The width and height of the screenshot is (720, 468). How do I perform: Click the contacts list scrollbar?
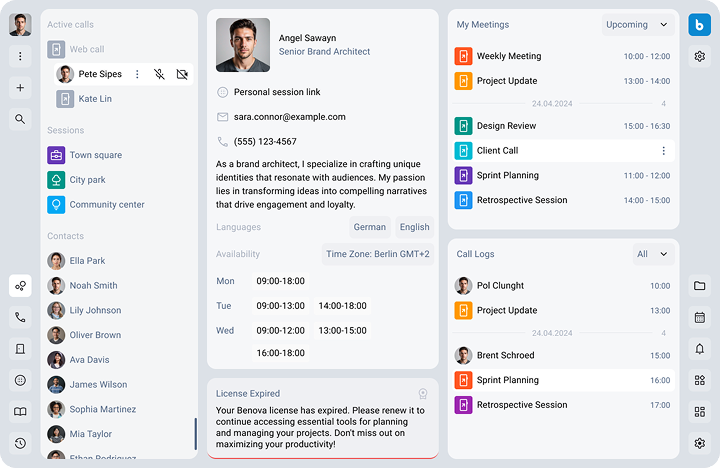(195, 433)
